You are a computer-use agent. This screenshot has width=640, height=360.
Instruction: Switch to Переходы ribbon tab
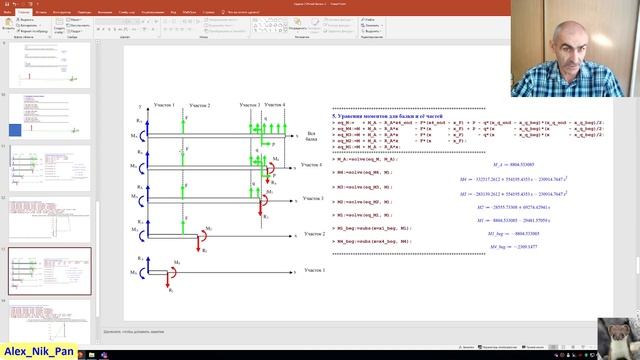click(84, 12)
